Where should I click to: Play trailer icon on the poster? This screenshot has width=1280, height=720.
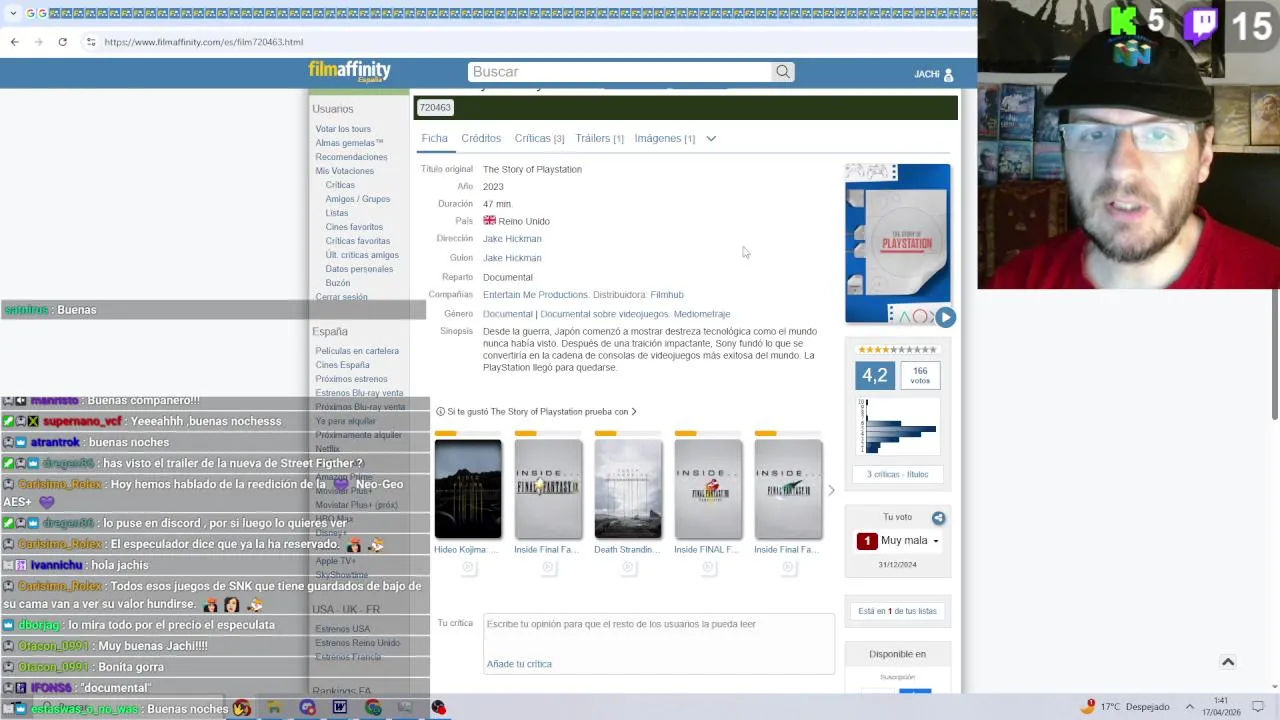[945, 317]
